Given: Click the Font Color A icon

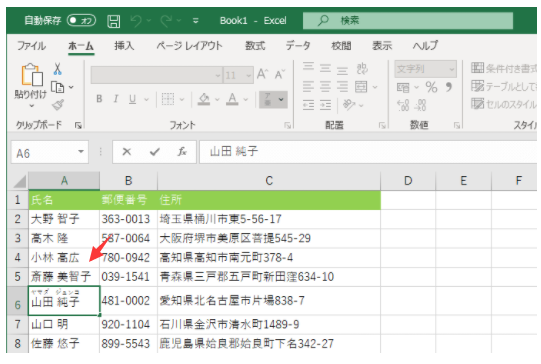Looking at the screenshot, I should click(233, 99).
